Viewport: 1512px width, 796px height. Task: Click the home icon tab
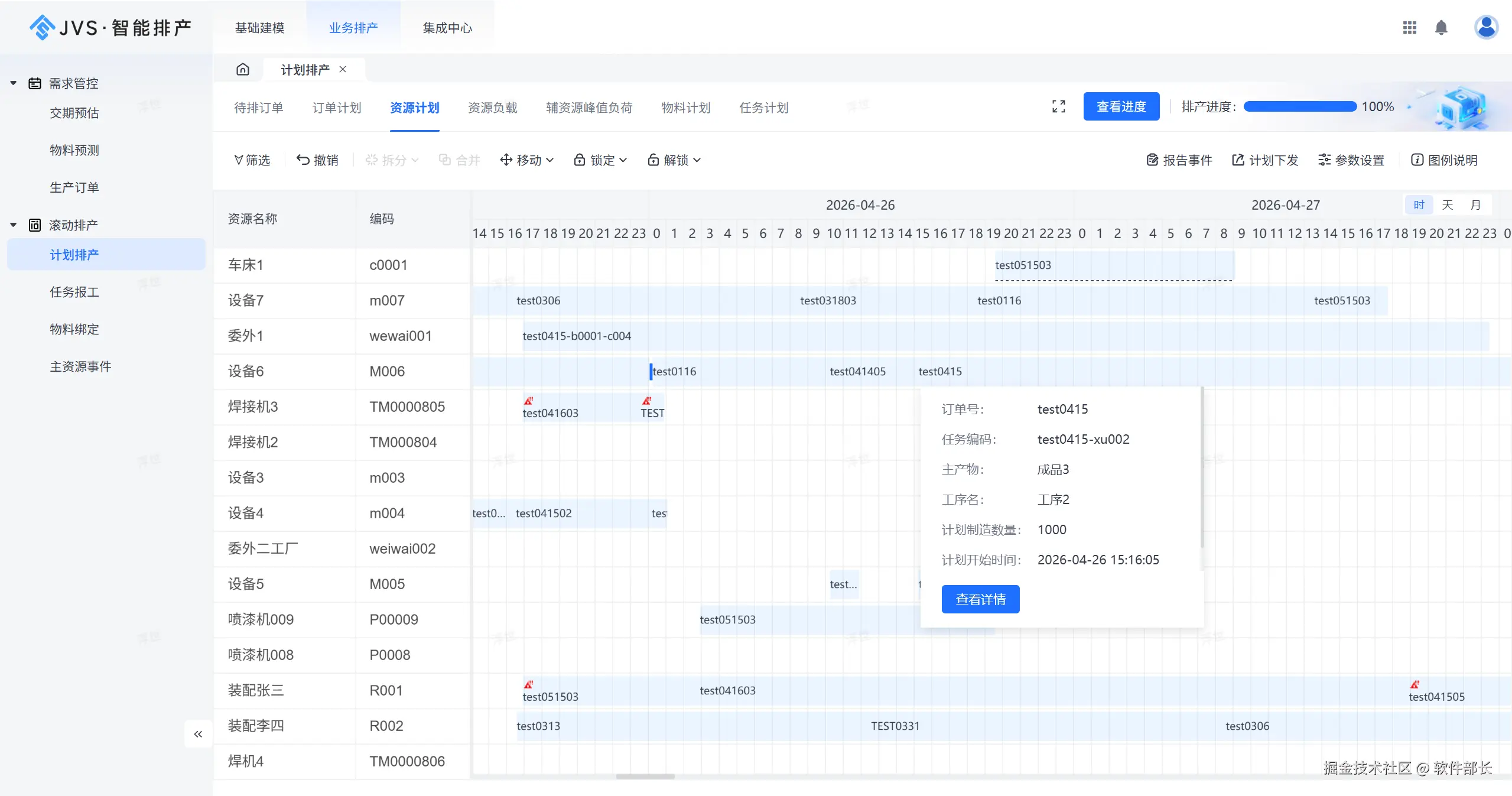point(242,70)
